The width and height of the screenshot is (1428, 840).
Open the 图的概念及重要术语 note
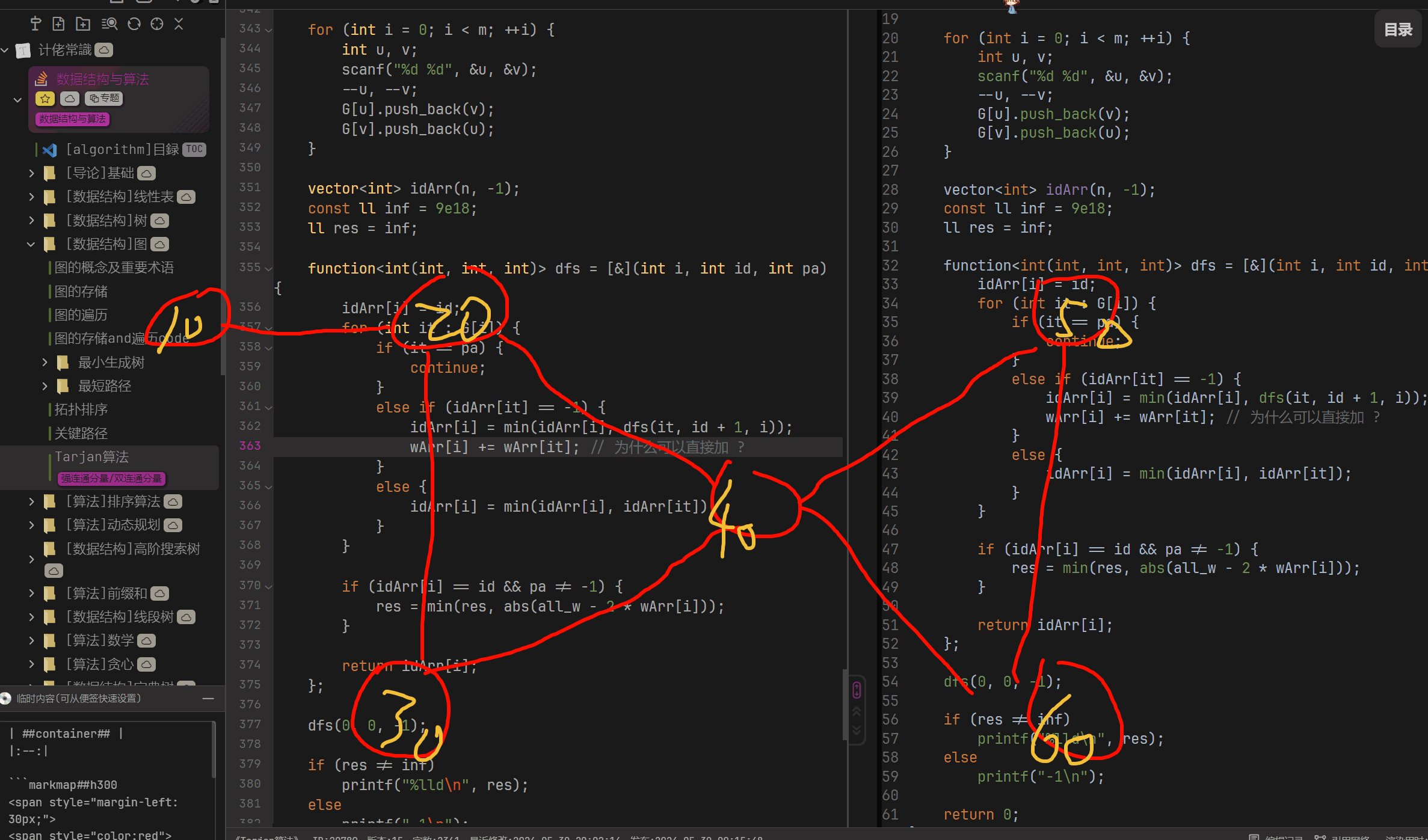click(114, 268)
